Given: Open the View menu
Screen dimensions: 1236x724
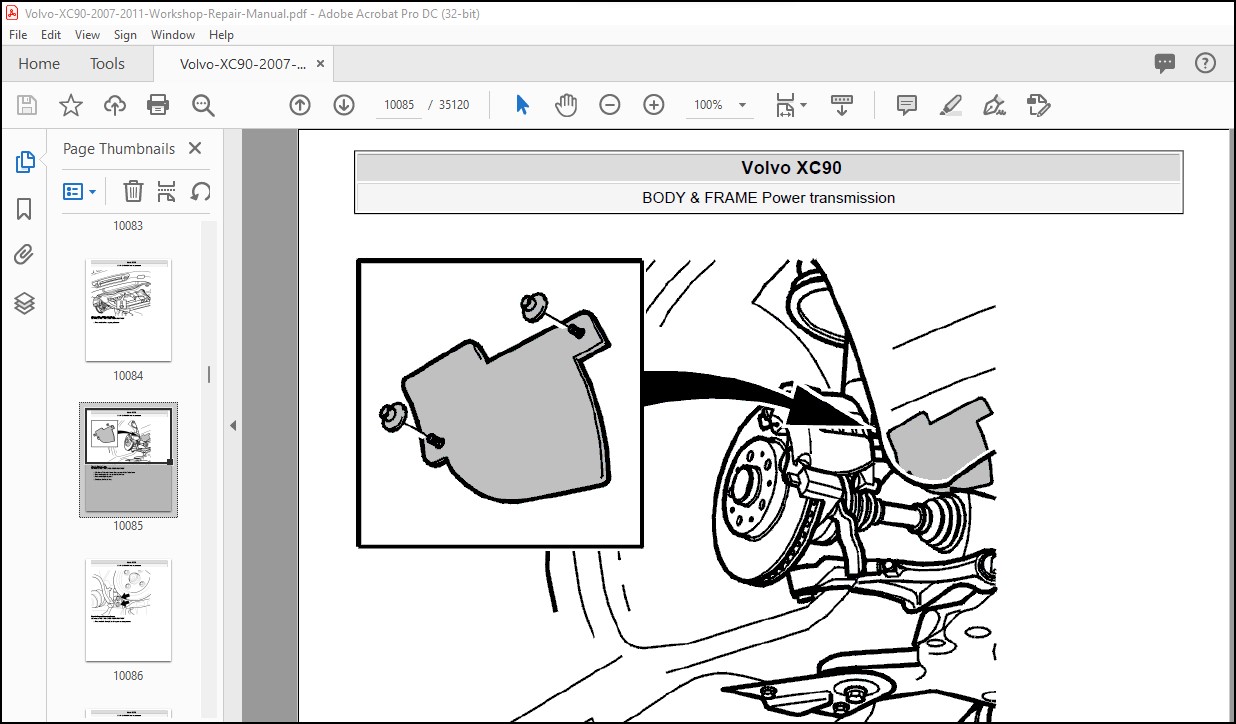Looking at the screenshot, I should pos(88,34).
